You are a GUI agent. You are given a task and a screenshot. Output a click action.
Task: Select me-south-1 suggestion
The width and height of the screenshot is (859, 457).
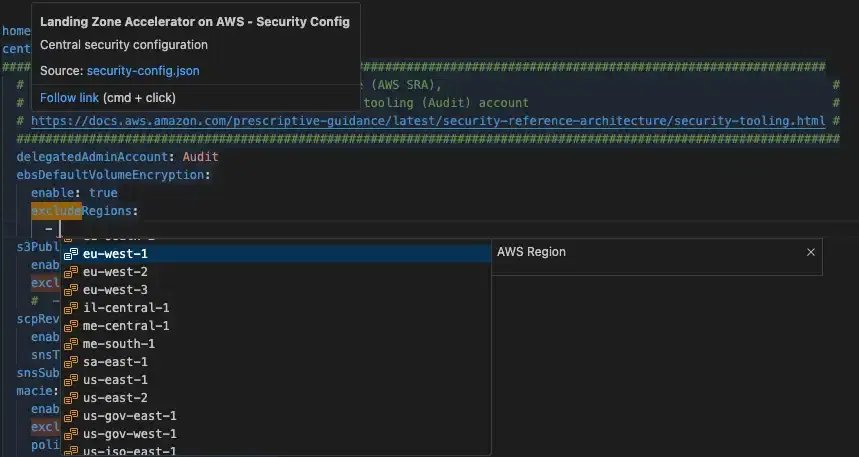(x=276, y=344)
